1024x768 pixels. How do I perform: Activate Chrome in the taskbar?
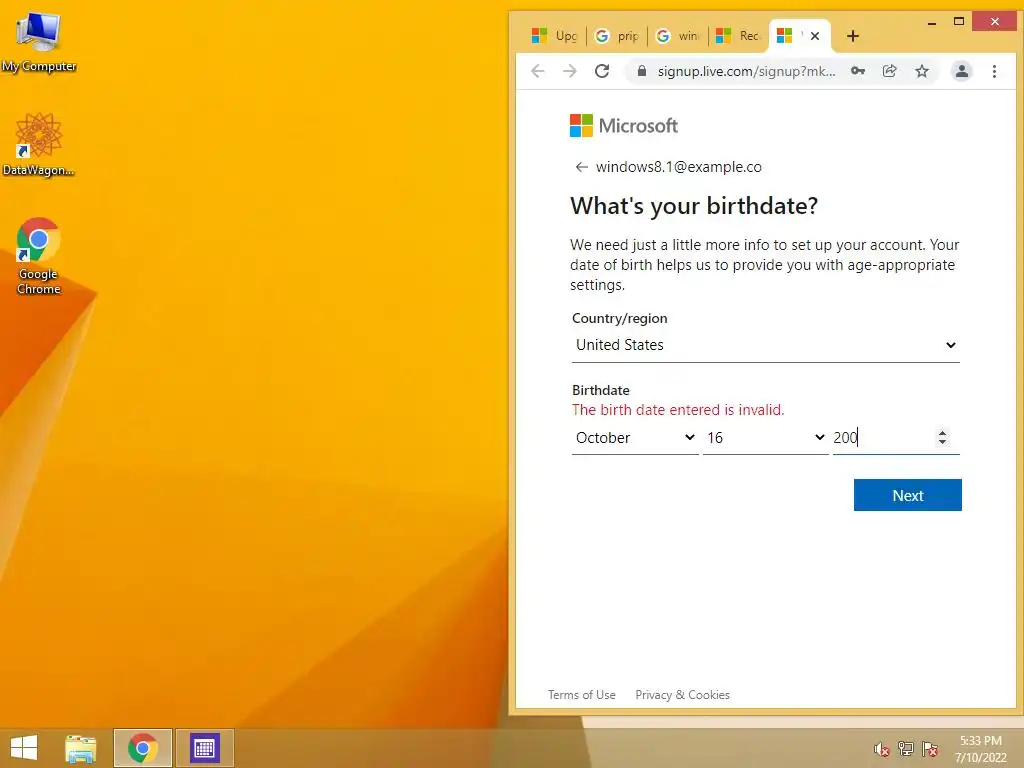tap(142, 748)
